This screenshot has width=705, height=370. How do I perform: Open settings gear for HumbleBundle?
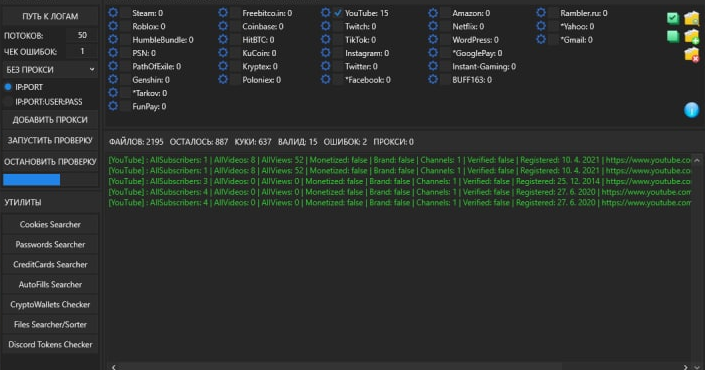click(113, 40)
